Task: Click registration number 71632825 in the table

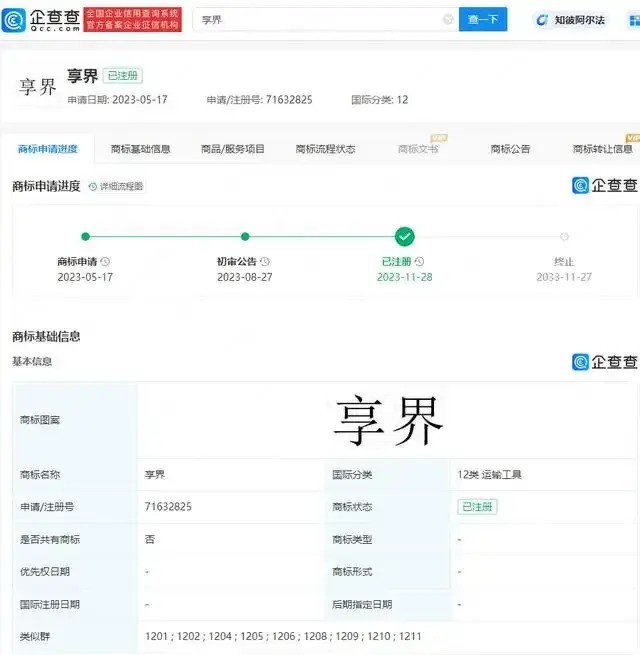Action: tap(168, 507)
